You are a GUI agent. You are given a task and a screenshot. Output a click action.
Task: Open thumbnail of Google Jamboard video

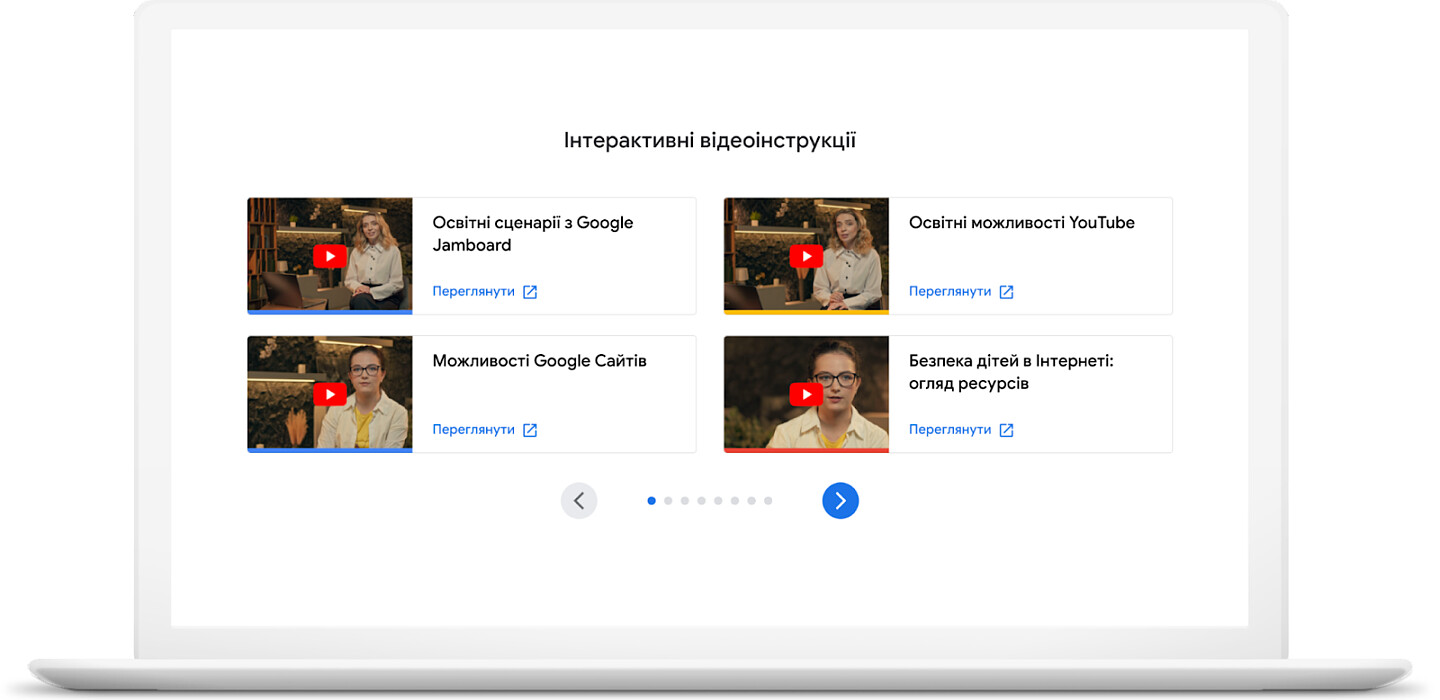pyautogui.click(x=330, y=256)
